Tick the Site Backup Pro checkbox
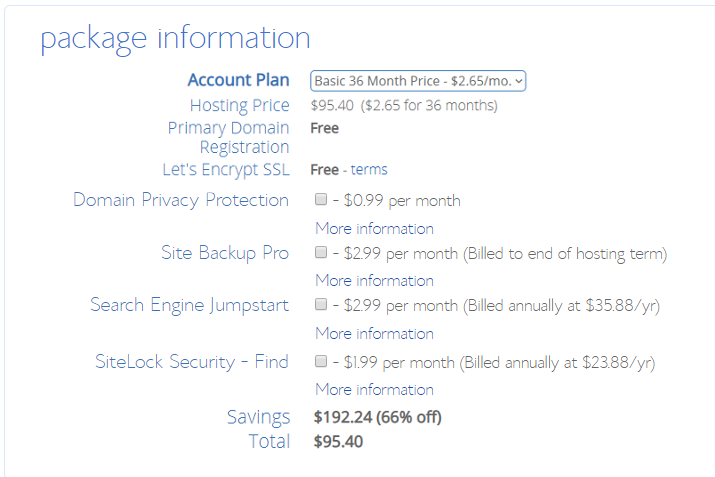 pos(321,252)
